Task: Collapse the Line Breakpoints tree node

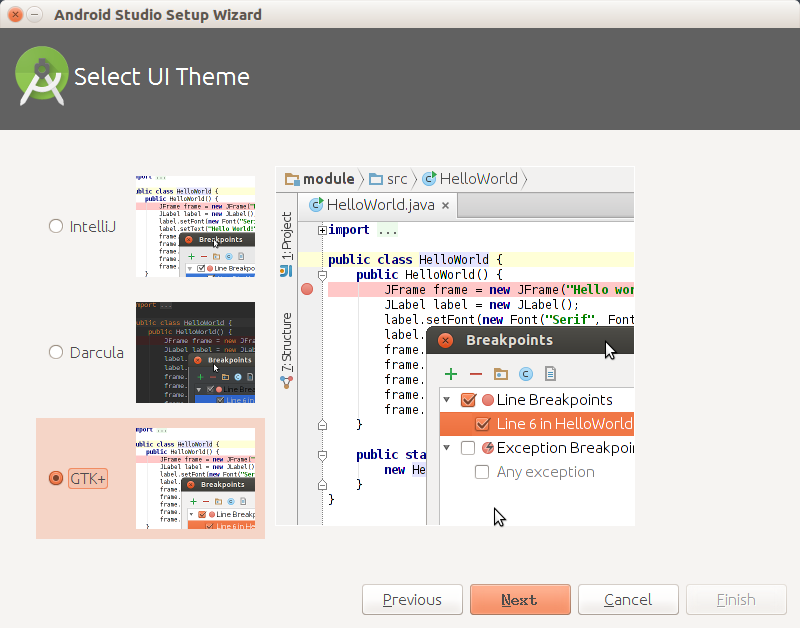Action: (x=447, y=399)
